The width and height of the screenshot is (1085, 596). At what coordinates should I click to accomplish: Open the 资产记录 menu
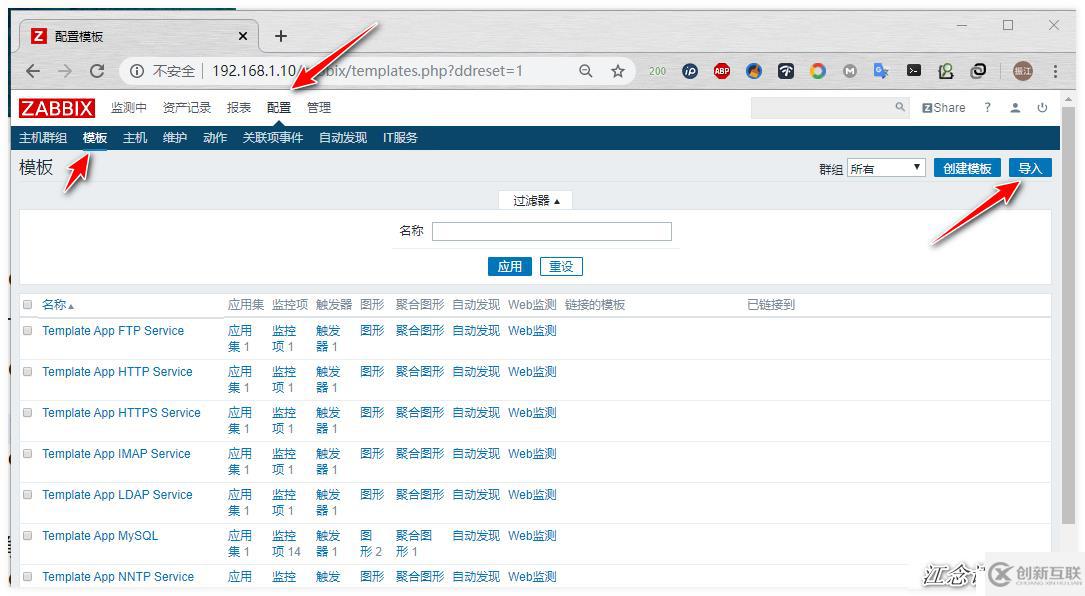point(186,108)
